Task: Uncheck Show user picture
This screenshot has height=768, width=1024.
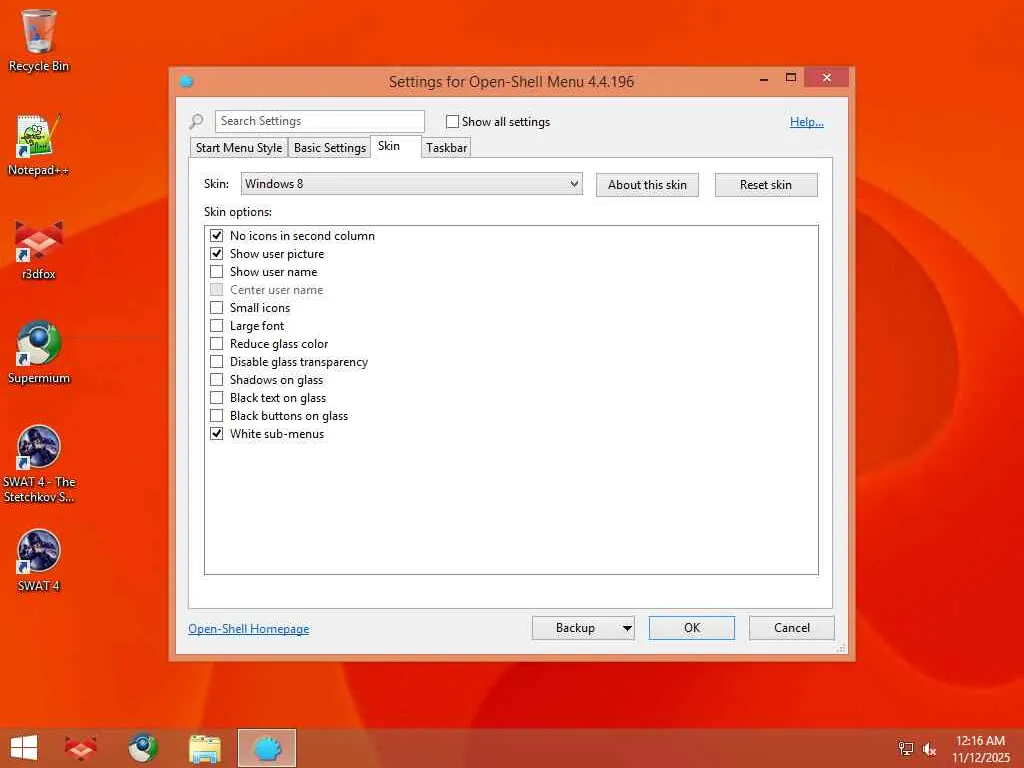Action: pos(216,253)
